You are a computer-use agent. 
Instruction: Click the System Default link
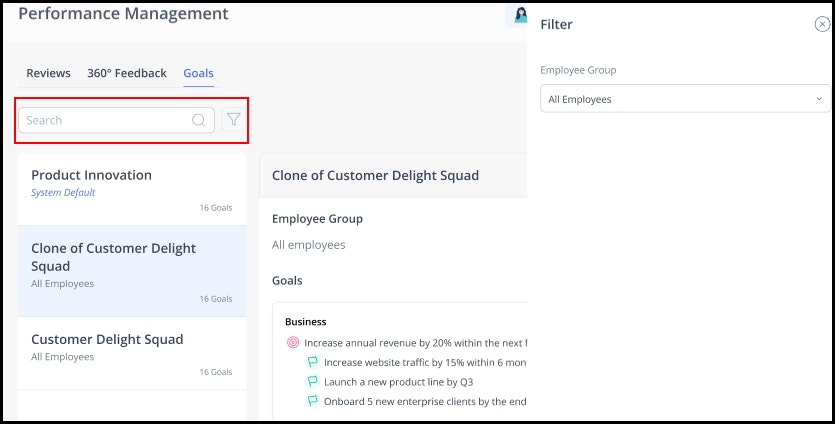click(63, 193)
